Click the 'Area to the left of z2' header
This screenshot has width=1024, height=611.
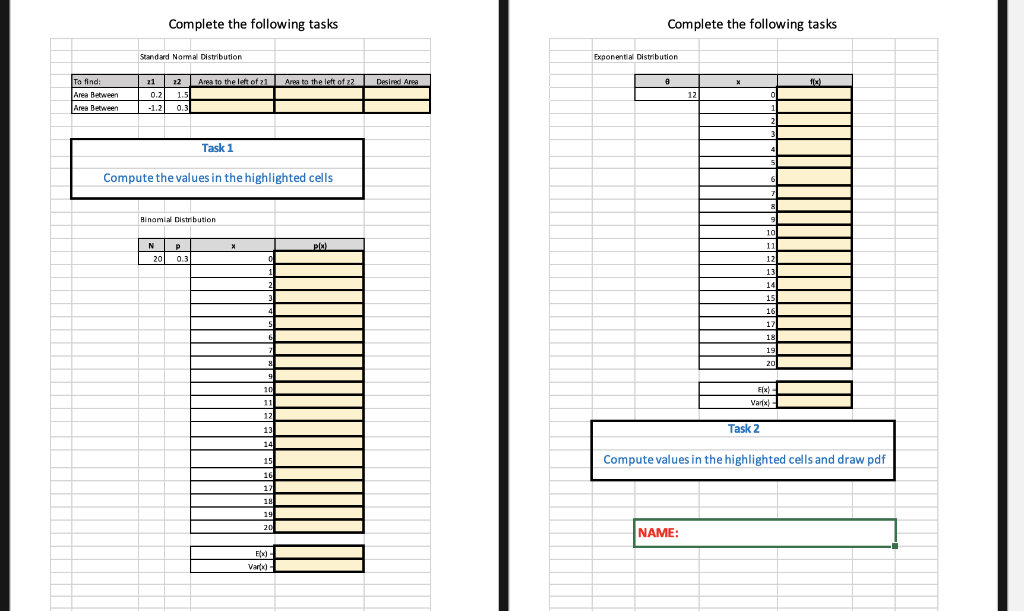(319, 82)
